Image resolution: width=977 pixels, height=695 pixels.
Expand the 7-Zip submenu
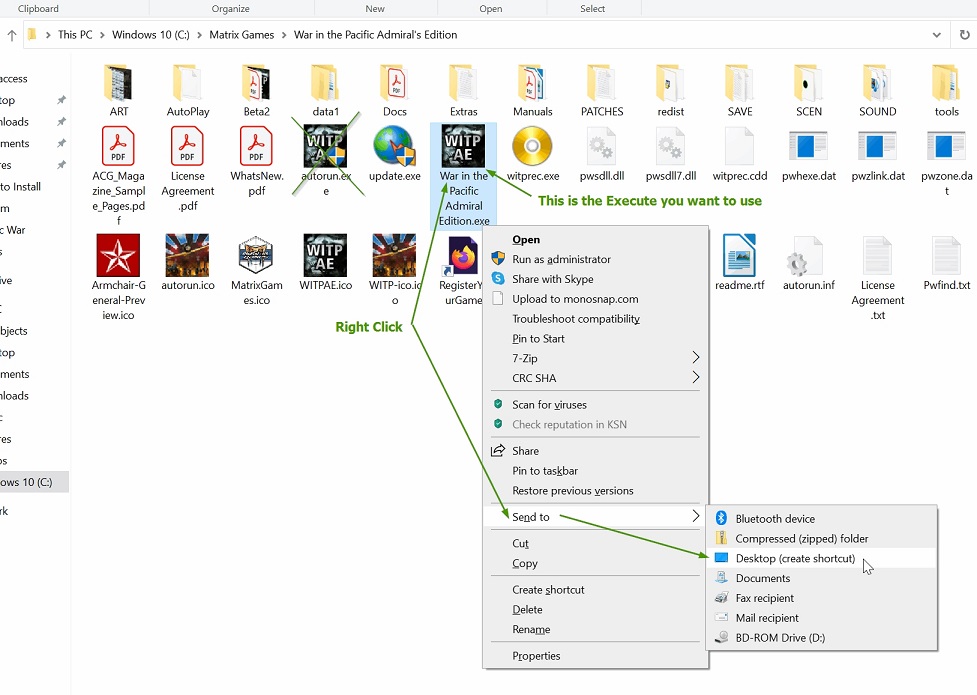click(x=596, y=358)
